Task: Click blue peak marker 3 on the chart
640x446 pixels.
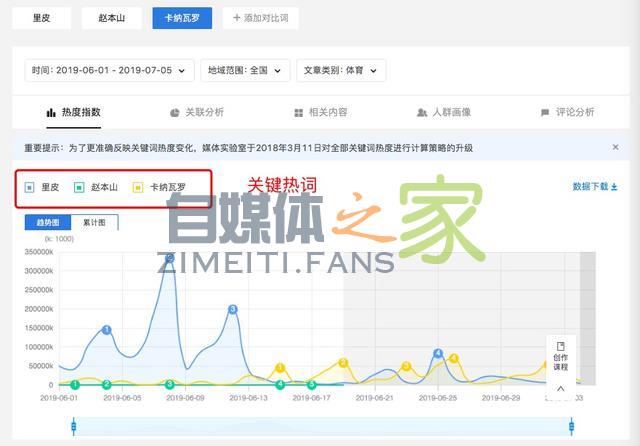Action: click(233, 309)
